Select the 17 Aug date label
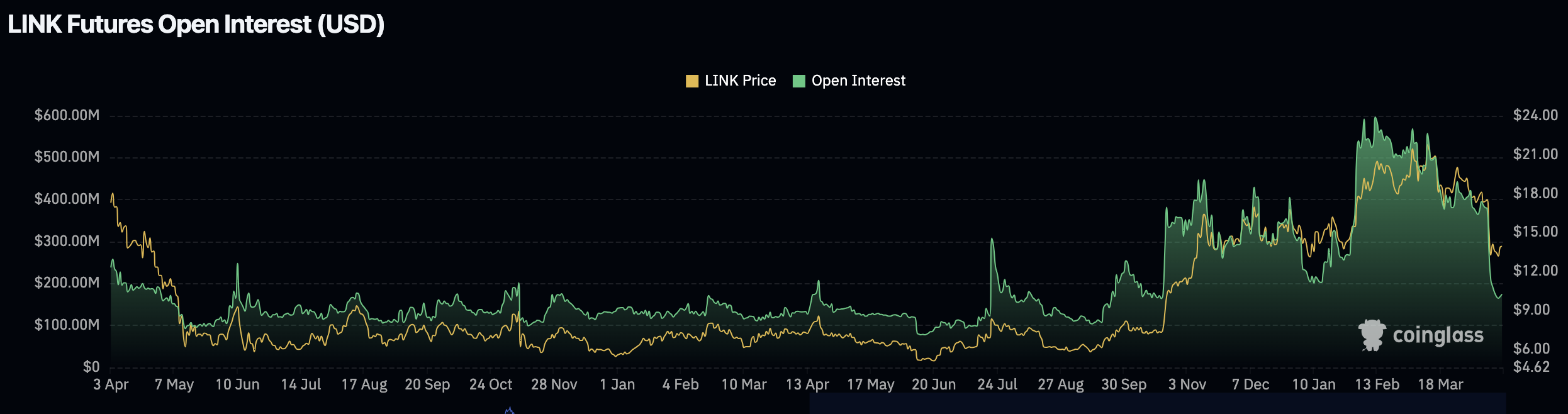Image resolution: width=1568 pixels, height=414 pixels. click(x=364, y=384)
